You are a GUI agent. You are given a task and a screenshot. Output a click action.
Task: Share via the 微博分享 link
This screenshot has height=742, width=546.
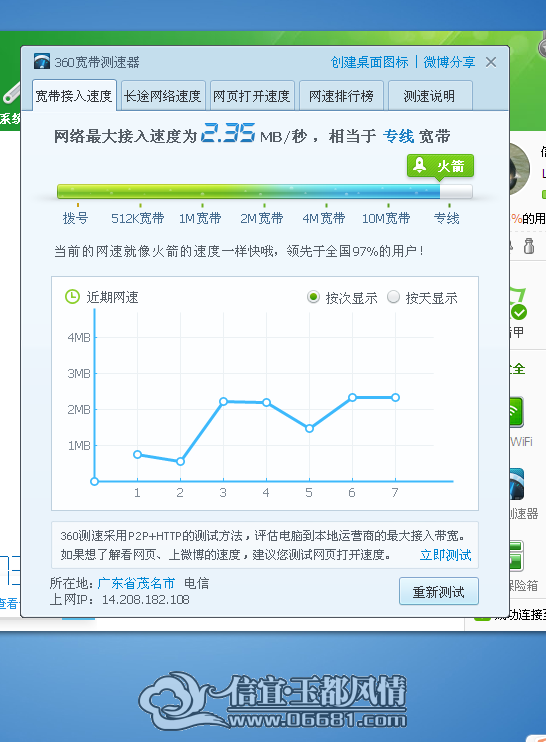[x=449, y=62]
